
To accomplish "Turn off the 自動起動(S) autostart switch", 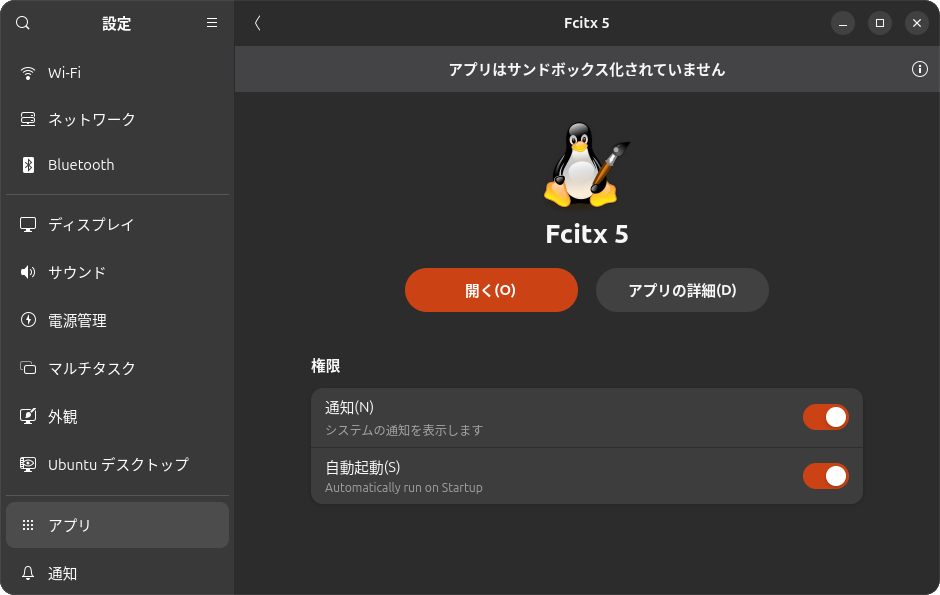I will point(825,476).
